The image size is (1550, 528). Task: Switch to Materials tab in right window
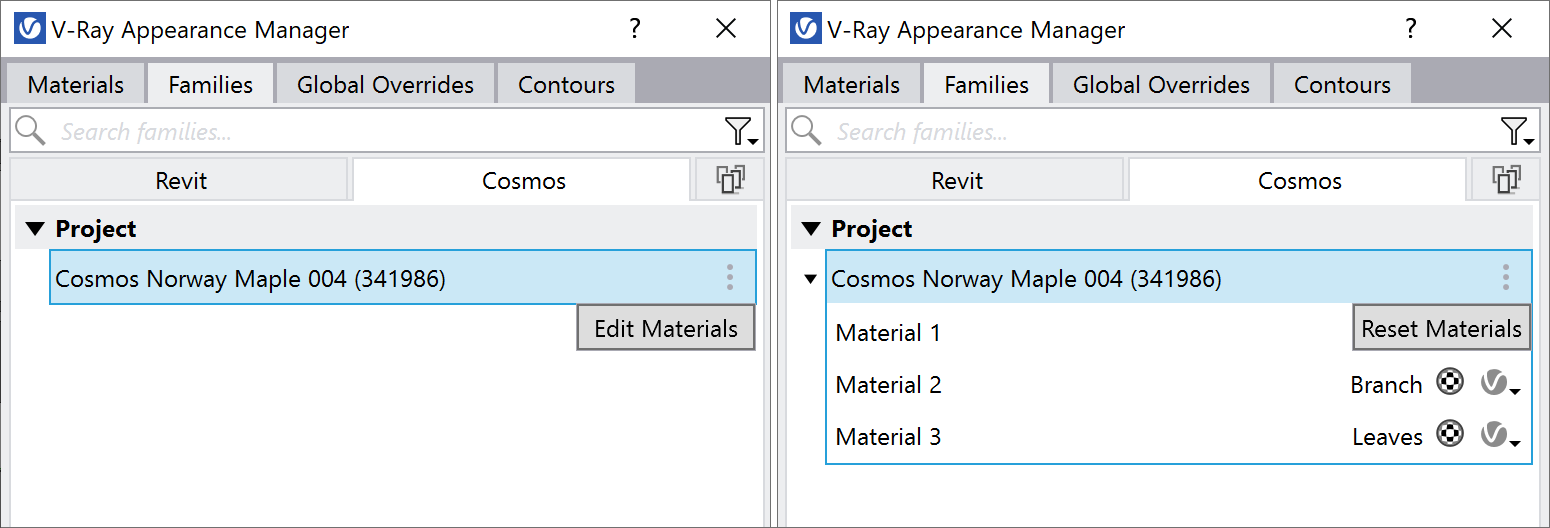(852, 84)
